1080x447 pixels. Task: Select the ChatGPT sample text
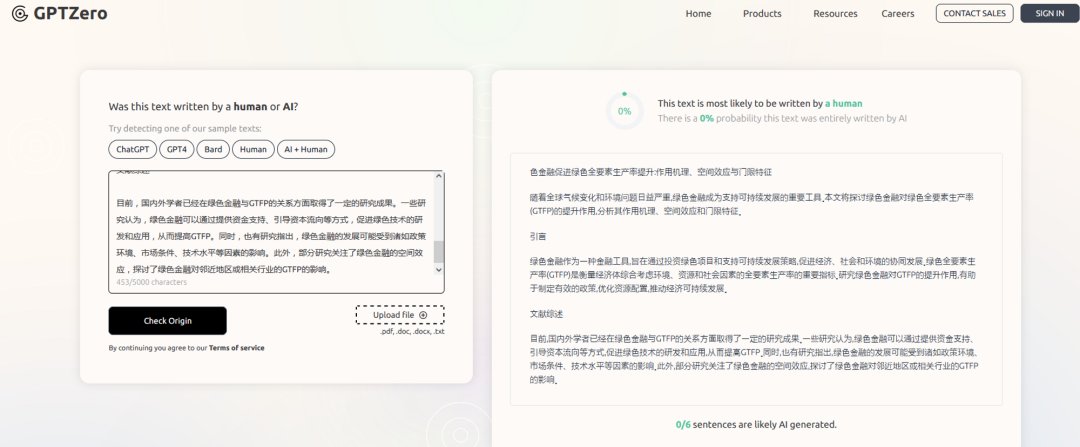132,149
